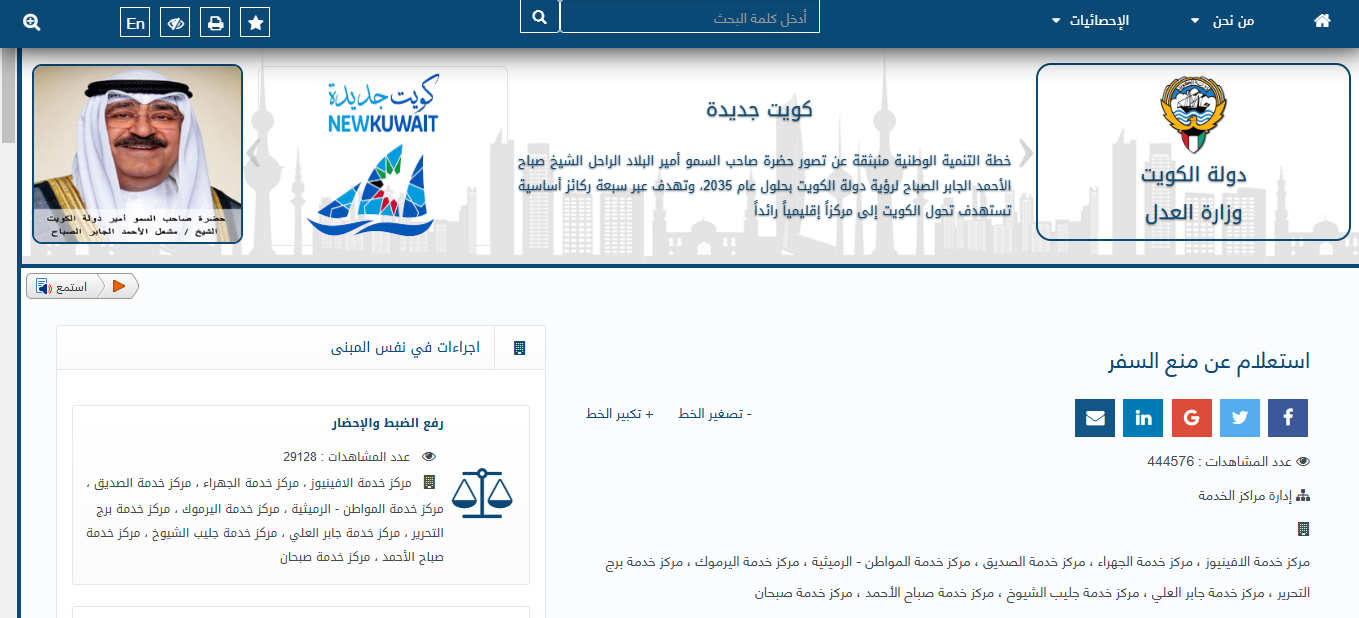Screen dimensions: 1359x618
Task: Click the search keyword input field
Action: [690, 18]
